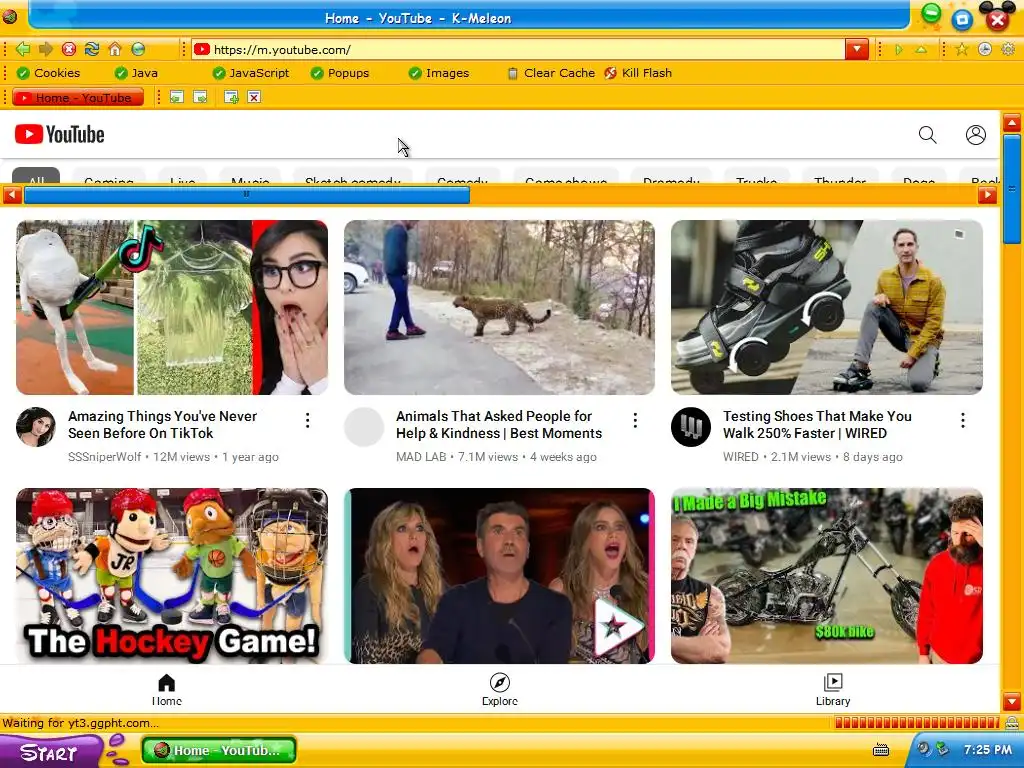Click the vertical scrollbar blue thumb
Image resolution: width=1024 pixels, height=768 pixels.
[x=1012, y=189]
